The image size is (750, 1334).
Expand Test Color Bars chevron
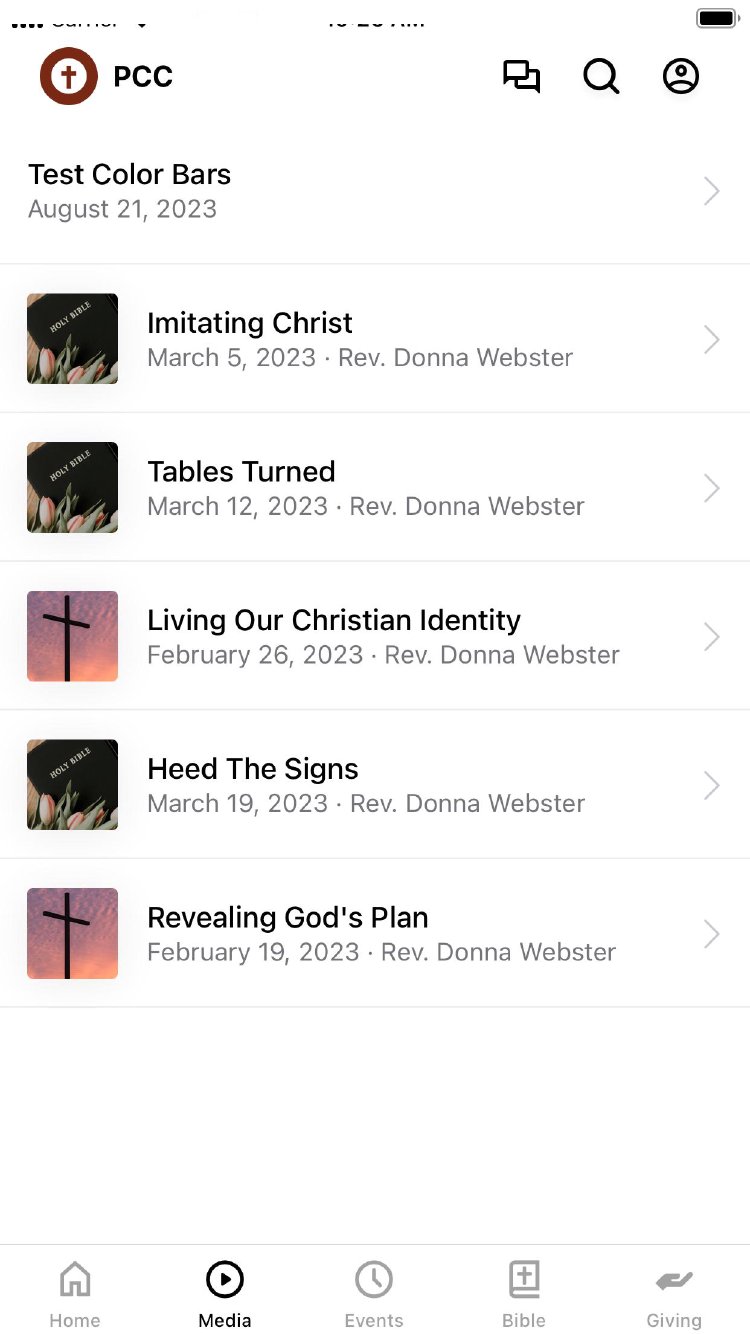711,191
